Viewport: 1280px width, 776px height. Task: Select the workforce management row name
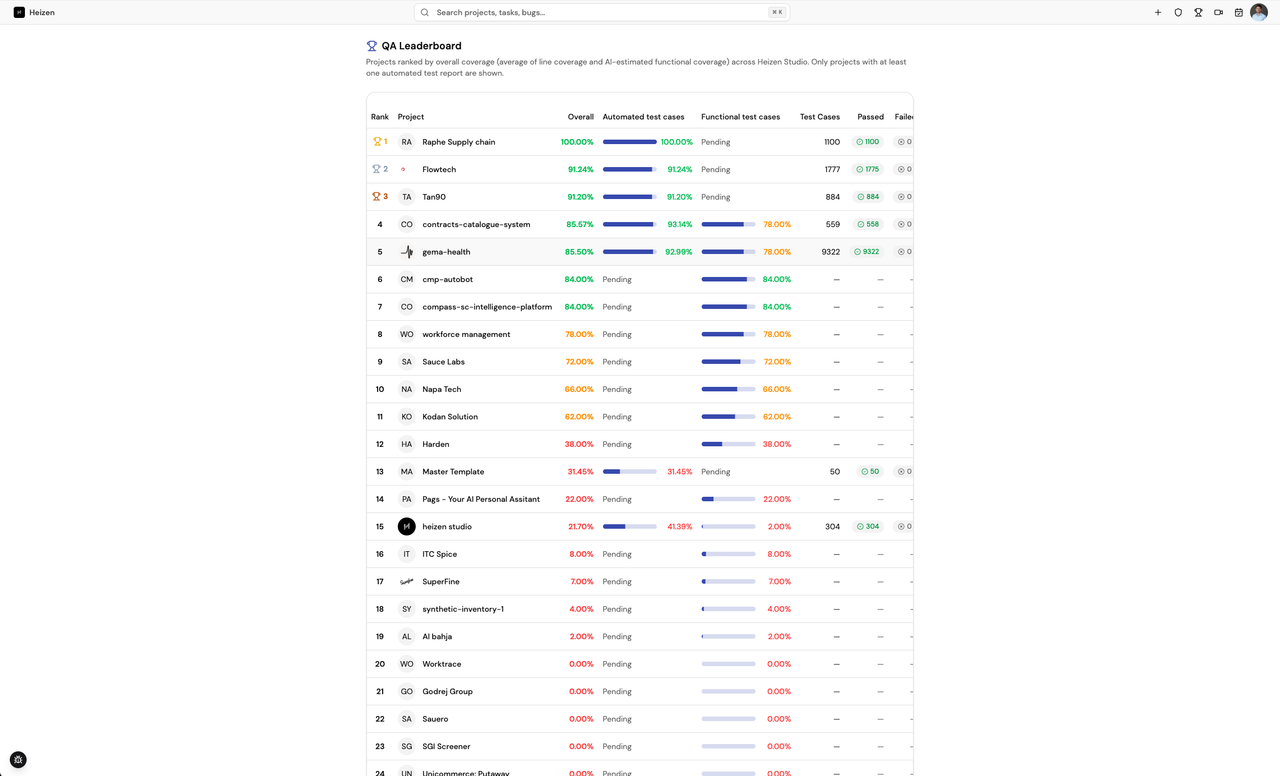coord(466,334)
